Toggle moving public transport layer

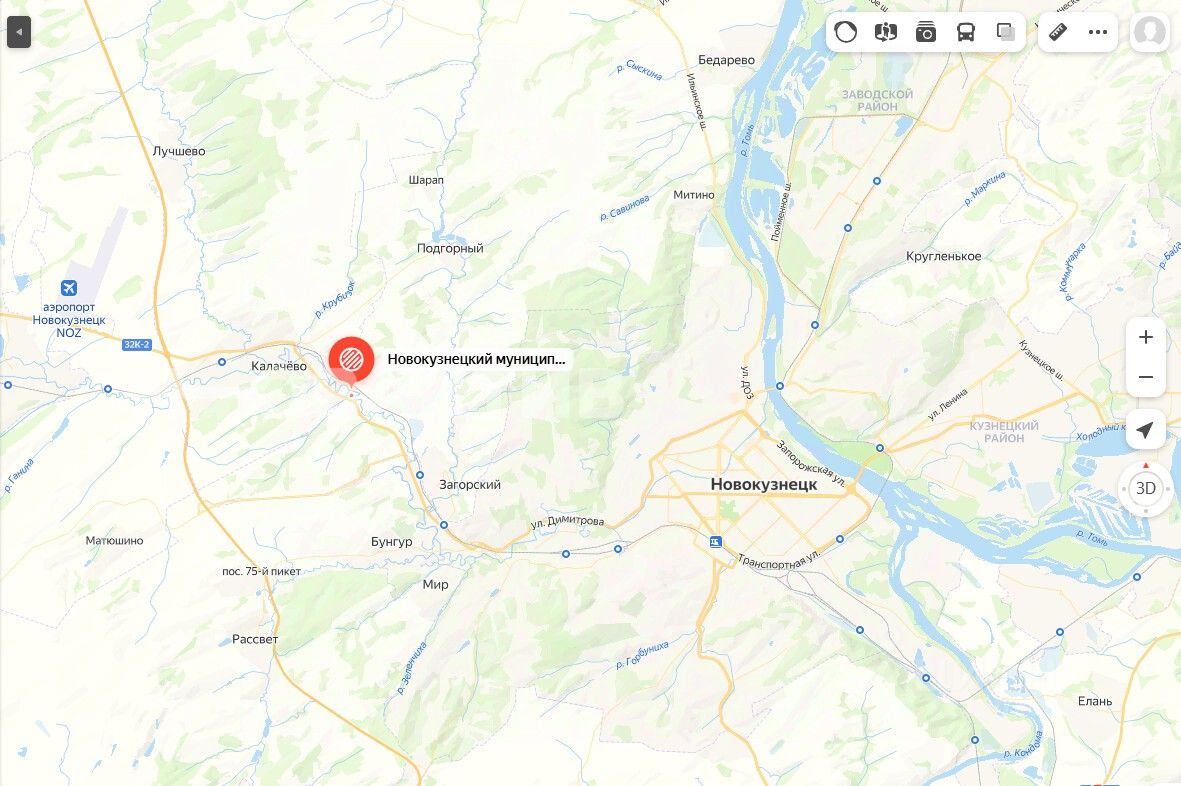[x=966, y=32]
